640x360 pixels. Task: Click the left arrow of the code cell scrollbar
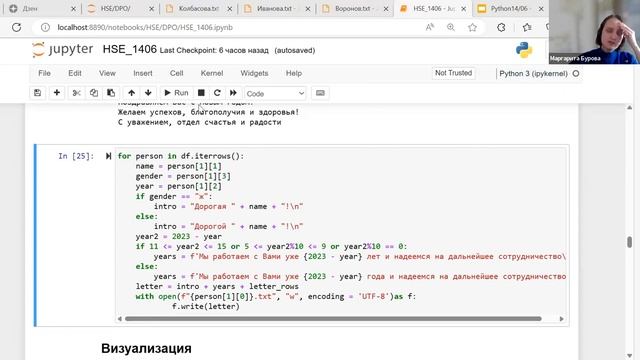(x=120, y=318)
